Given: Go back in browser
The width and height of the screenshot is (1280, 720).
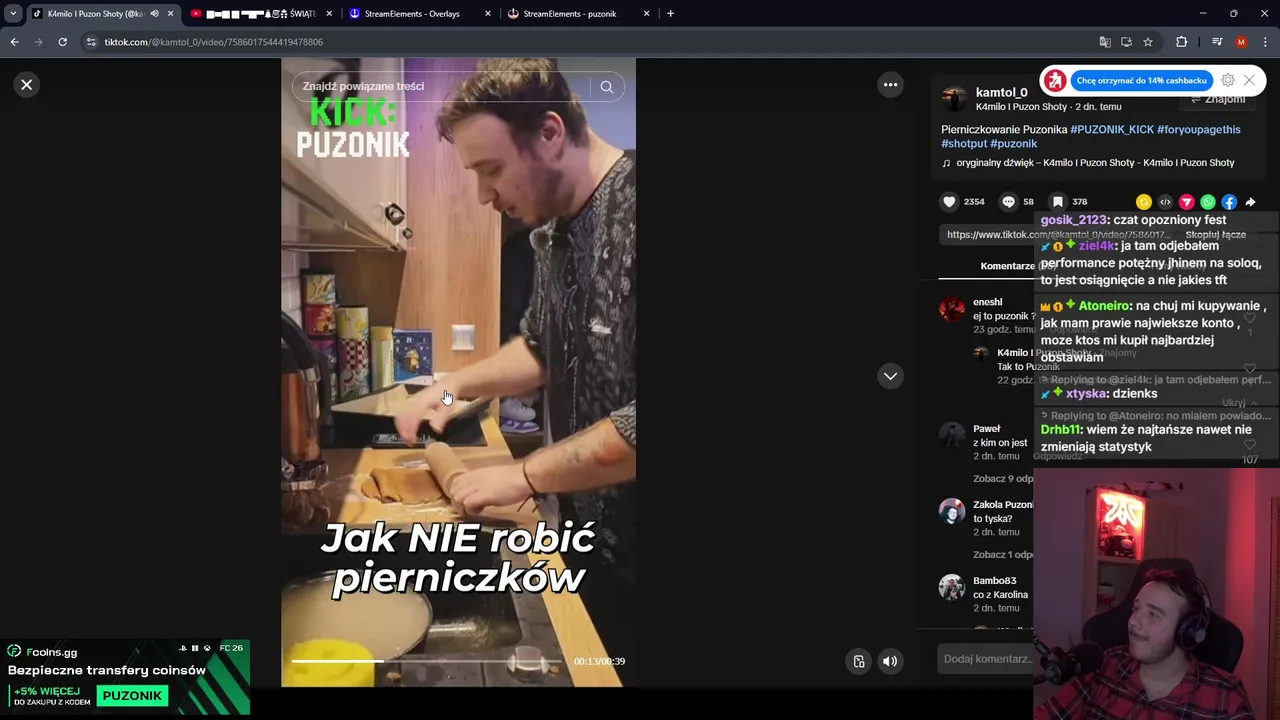Looking at the screenshot, I should [14, 42].
